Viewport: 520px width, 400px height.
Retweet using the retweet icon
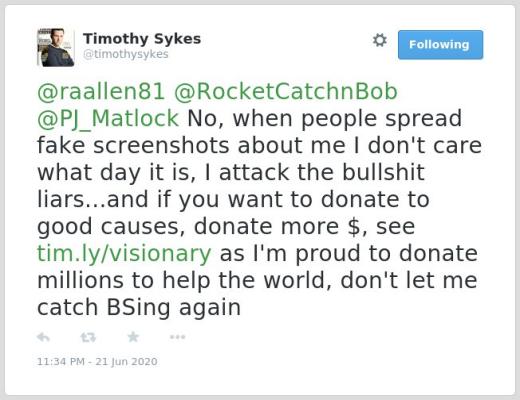point(88,337)
